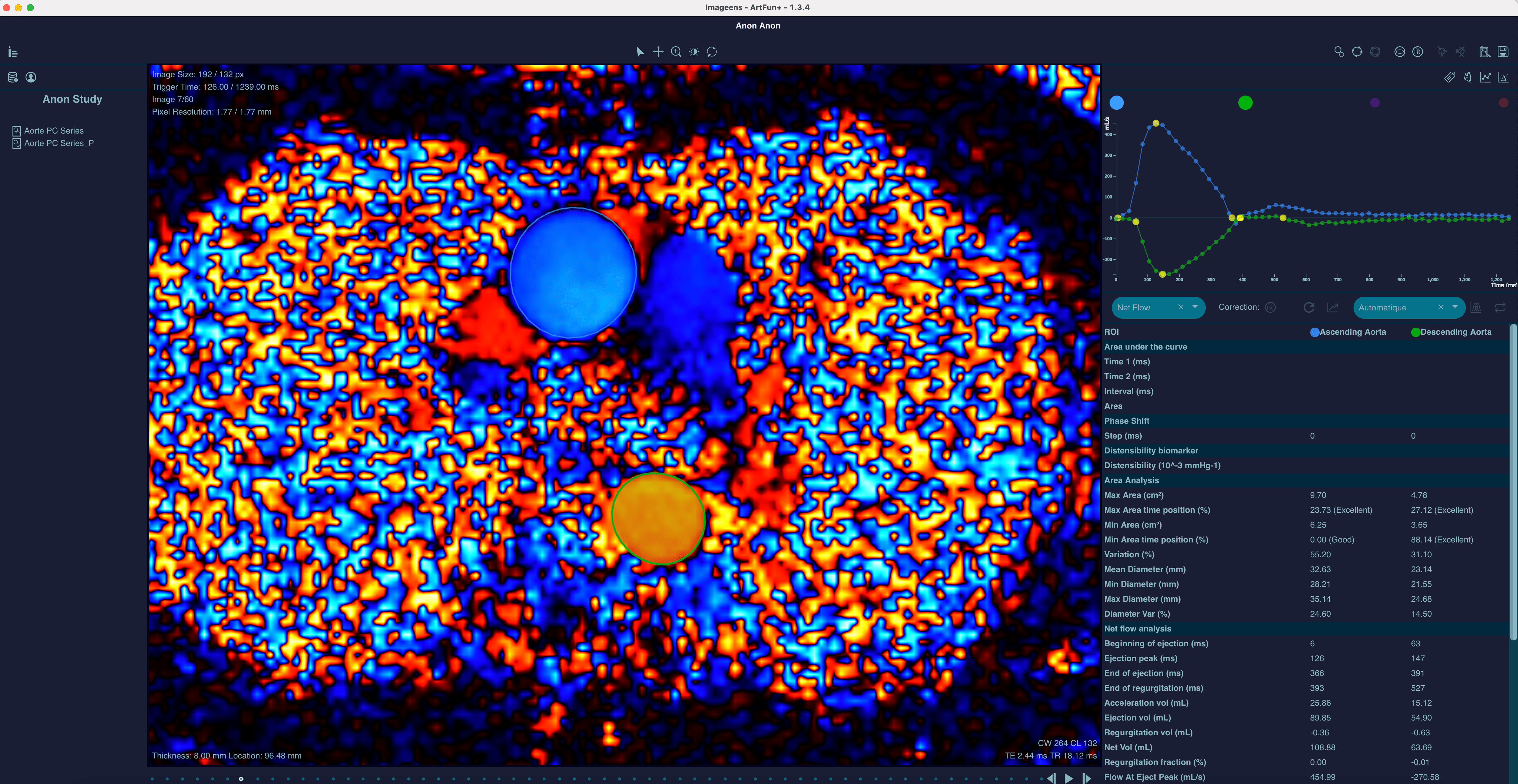Toggle the sidebar list panel icon
This screenshot has width=1518, height=784.
(12, 53)
